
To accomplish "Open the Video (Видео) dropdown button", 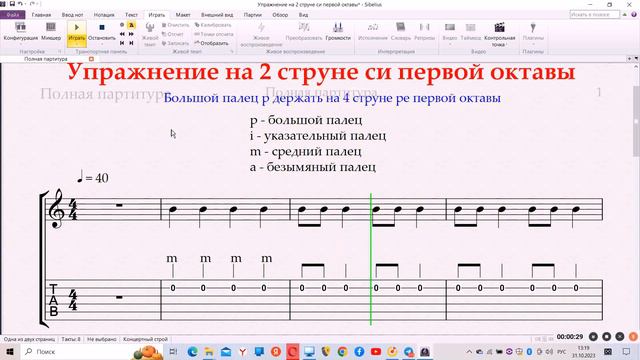I will [x=450, y=33].
